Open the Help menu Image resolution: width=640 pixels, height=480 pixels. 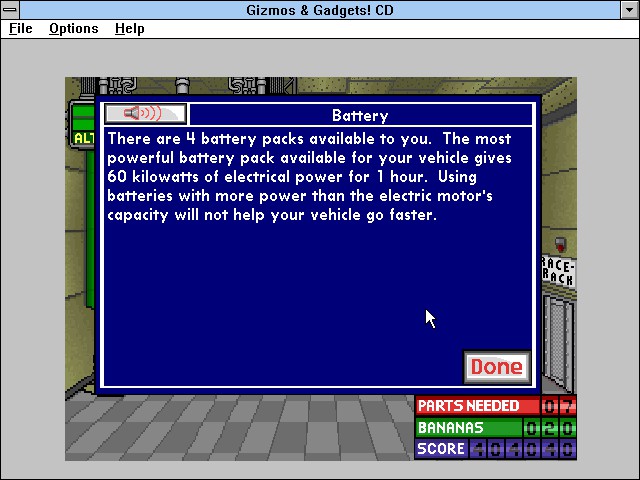(129, 29)
